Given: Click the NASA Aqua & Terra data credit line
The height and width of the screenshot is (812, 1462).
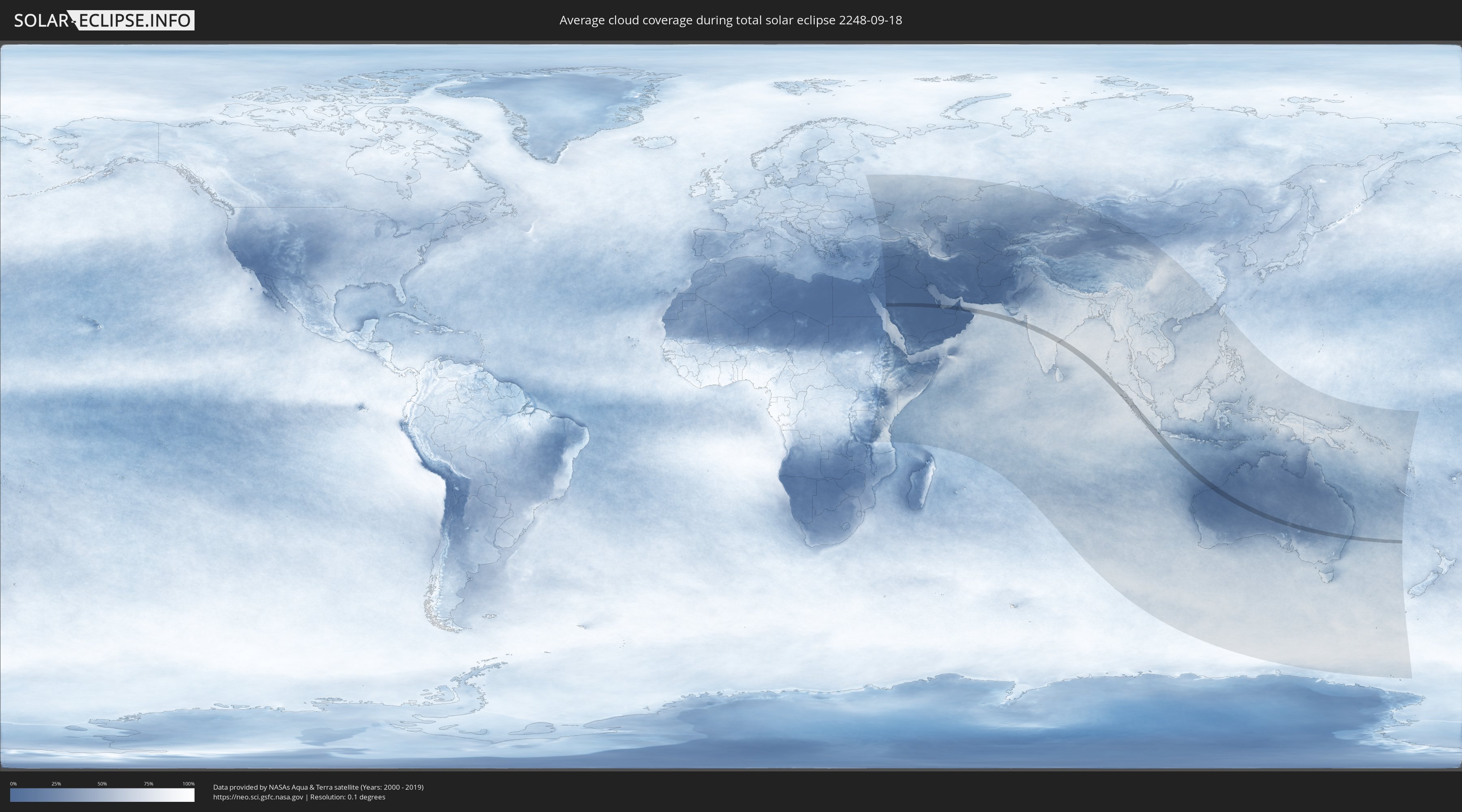Looking at the screenshot, I should coord(318,787).
